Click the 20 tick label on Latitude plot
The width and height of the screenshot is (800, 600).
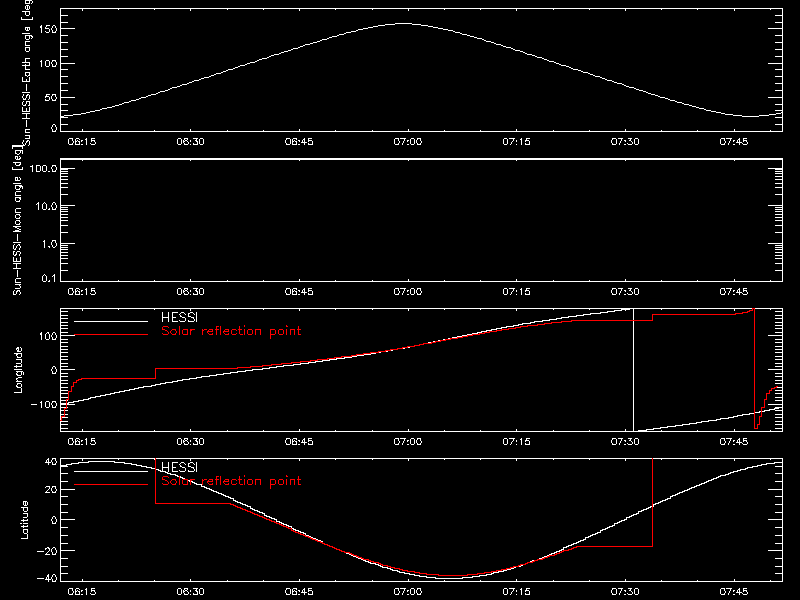pos(51,490)
